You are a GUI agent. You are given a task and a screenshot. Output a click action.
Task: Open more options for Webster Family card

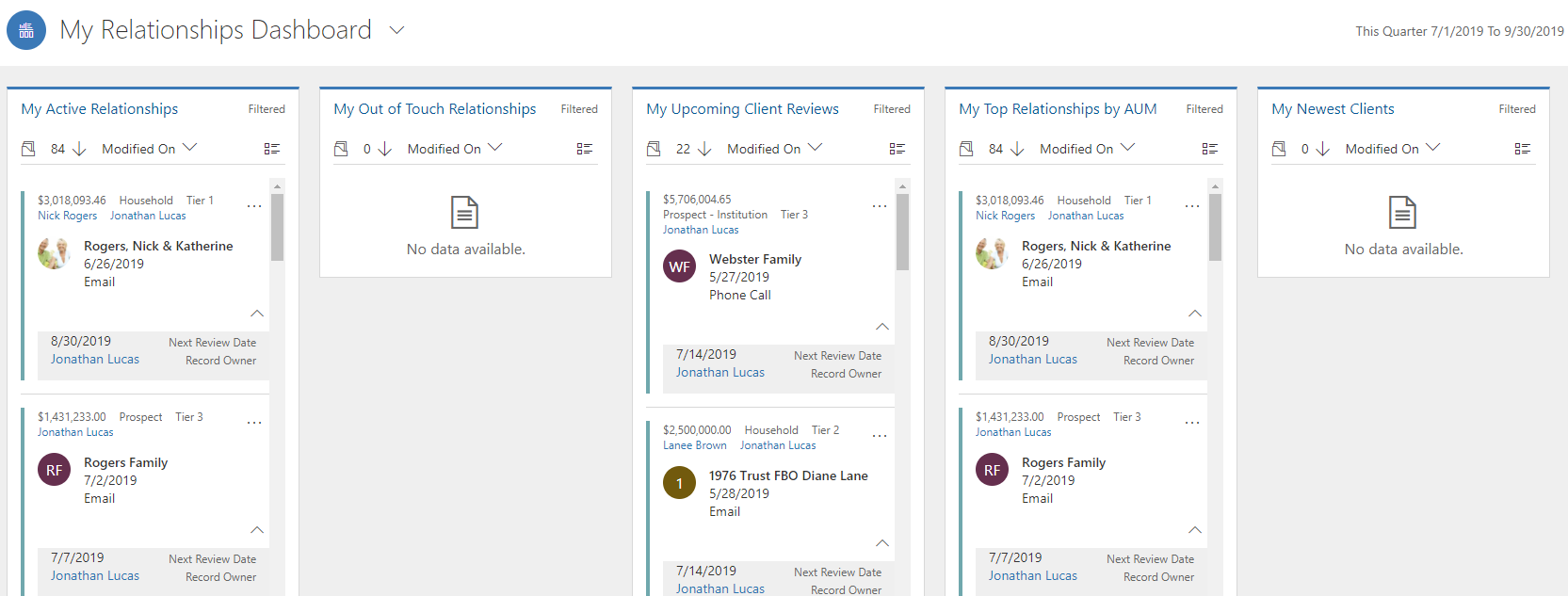tap(880, 206)
